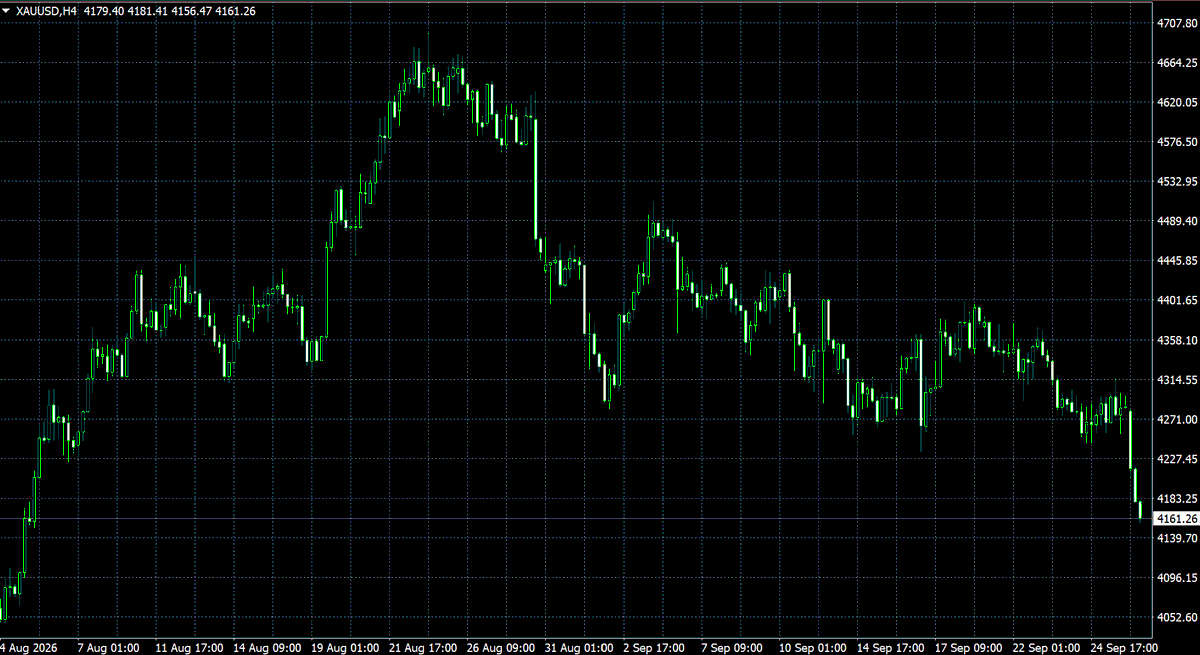Image resolution: width=1200 pixels, height=655 pixels.
Task: Click the 4183.25 price scale label
Action: (1177, 499)
